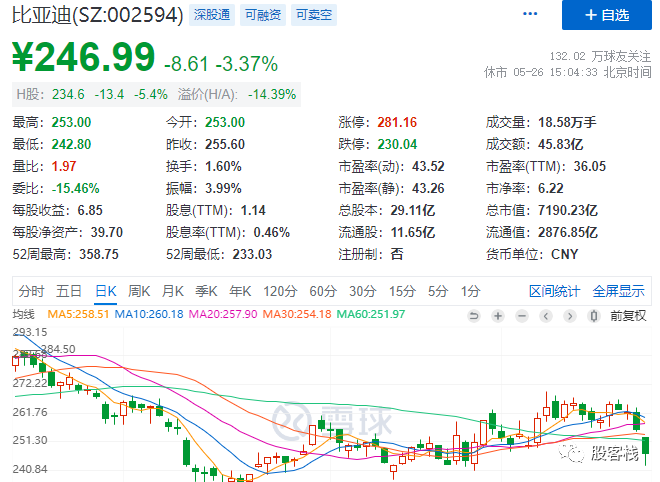
Task: Click the MA30:254.18 indicator label
Action: pos(297,314)
